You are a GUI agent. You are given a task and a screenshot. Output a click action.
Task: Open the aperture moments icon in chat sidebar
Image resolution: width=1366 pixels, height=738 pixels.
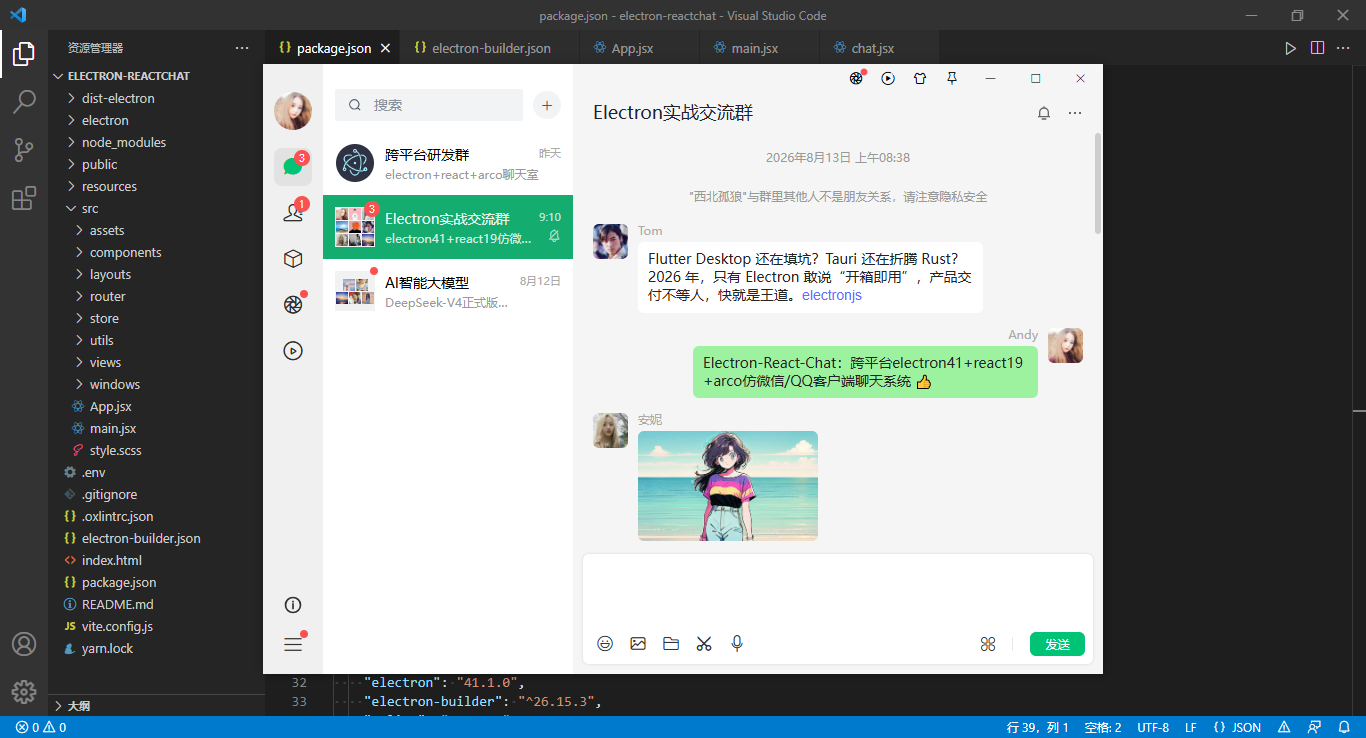point(293,305)
